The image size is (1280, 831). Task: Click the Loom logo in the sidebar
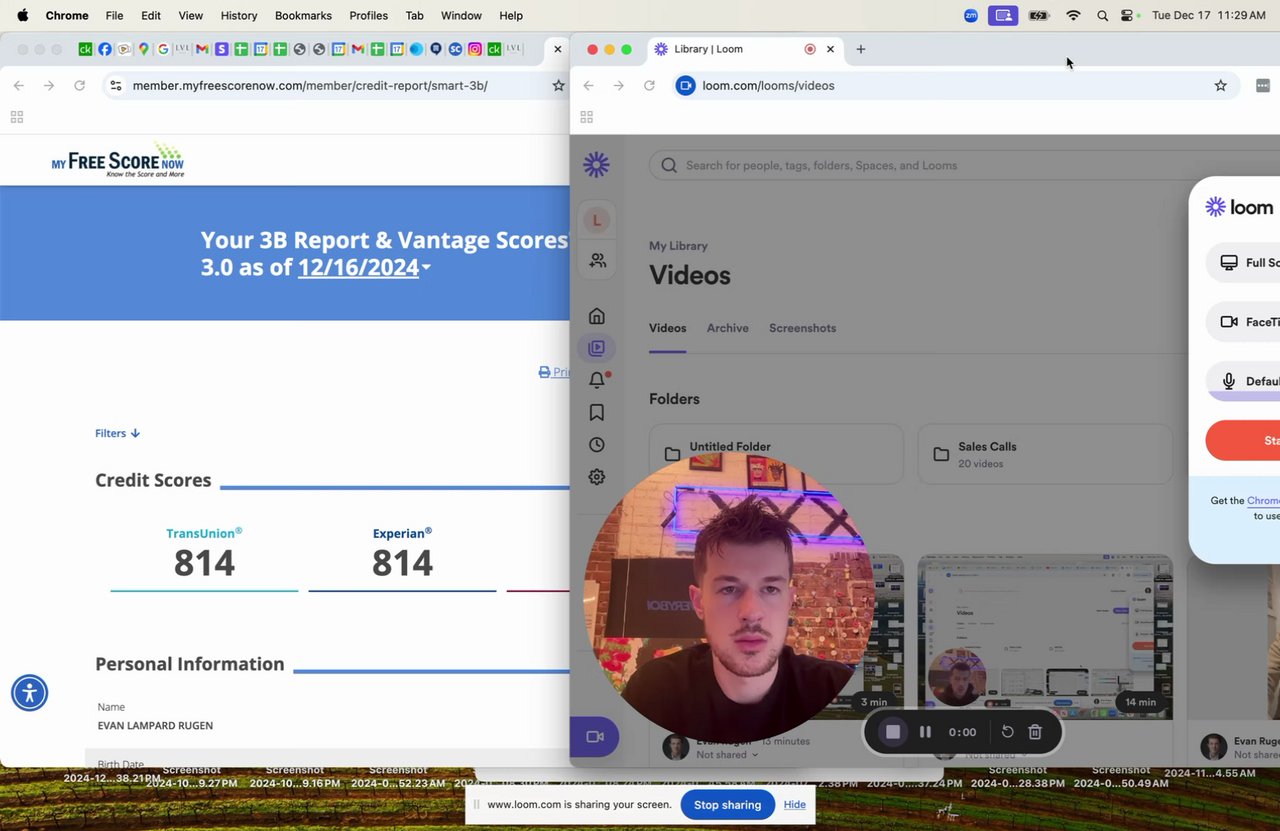(x=596, y=165)
